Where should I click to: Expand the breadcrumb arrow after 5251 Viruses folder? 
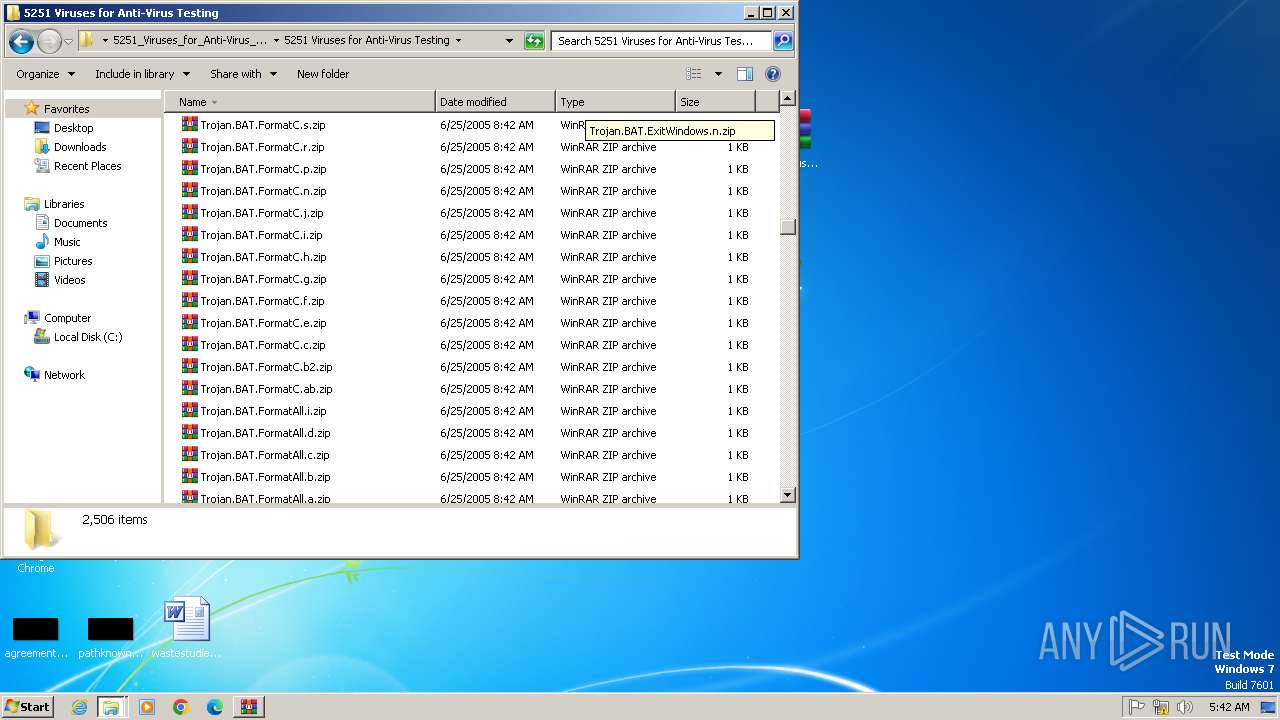tap(458, 41)
